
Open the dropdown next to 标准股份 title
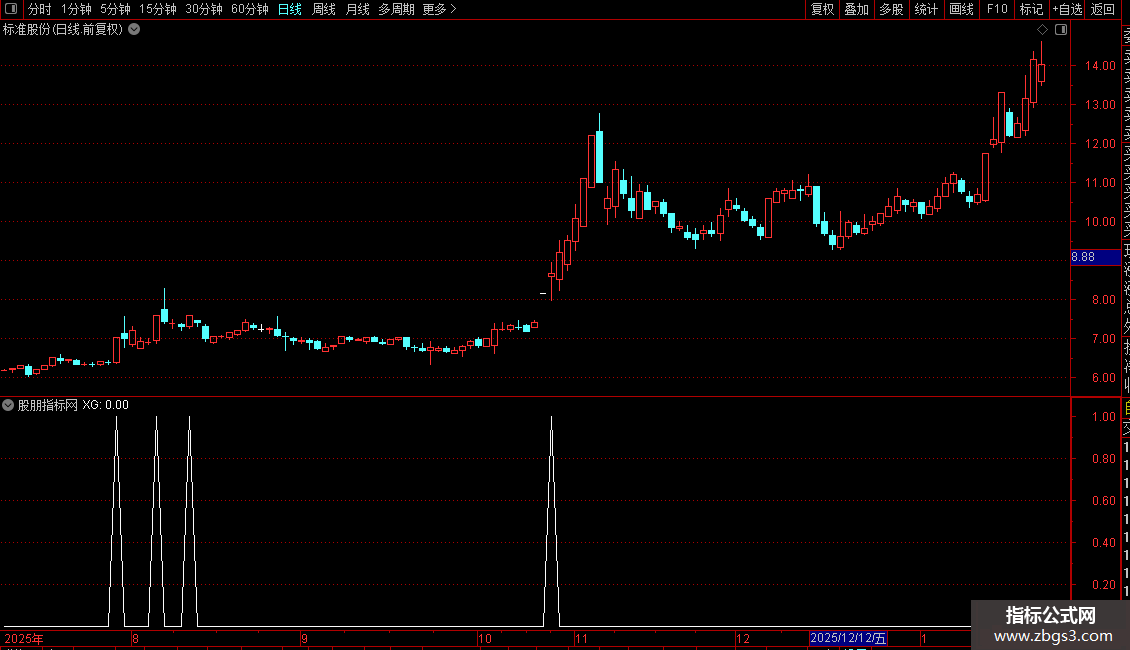coord(134,30)
